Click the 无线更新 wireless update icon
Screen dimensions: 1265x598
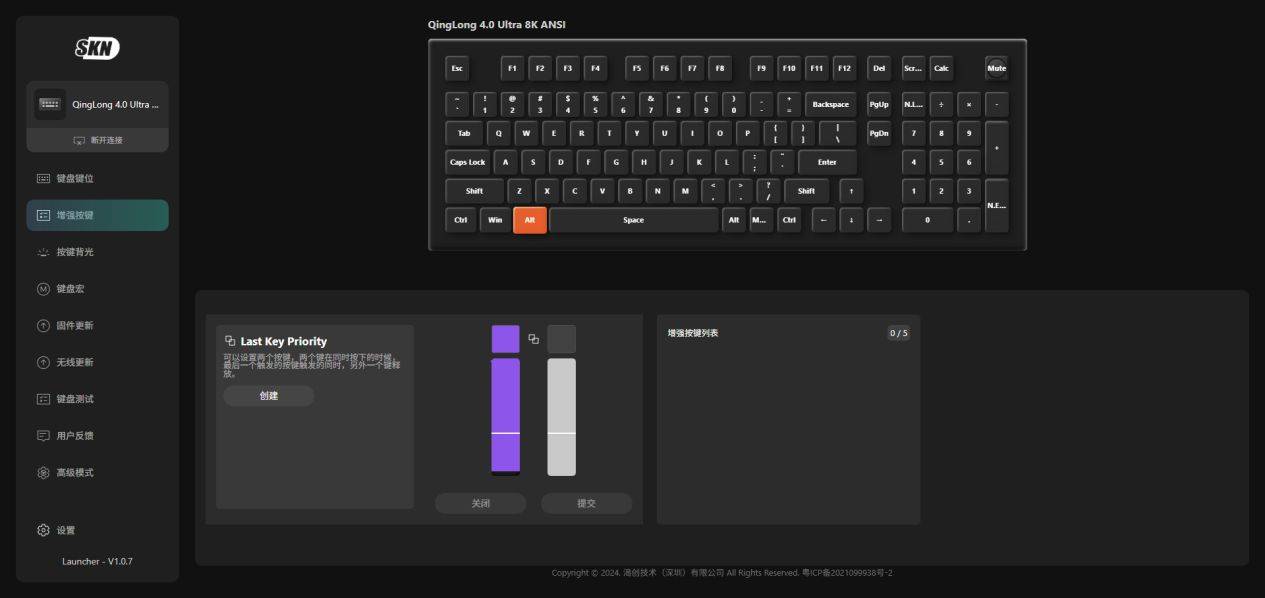(x=43, y=362)
